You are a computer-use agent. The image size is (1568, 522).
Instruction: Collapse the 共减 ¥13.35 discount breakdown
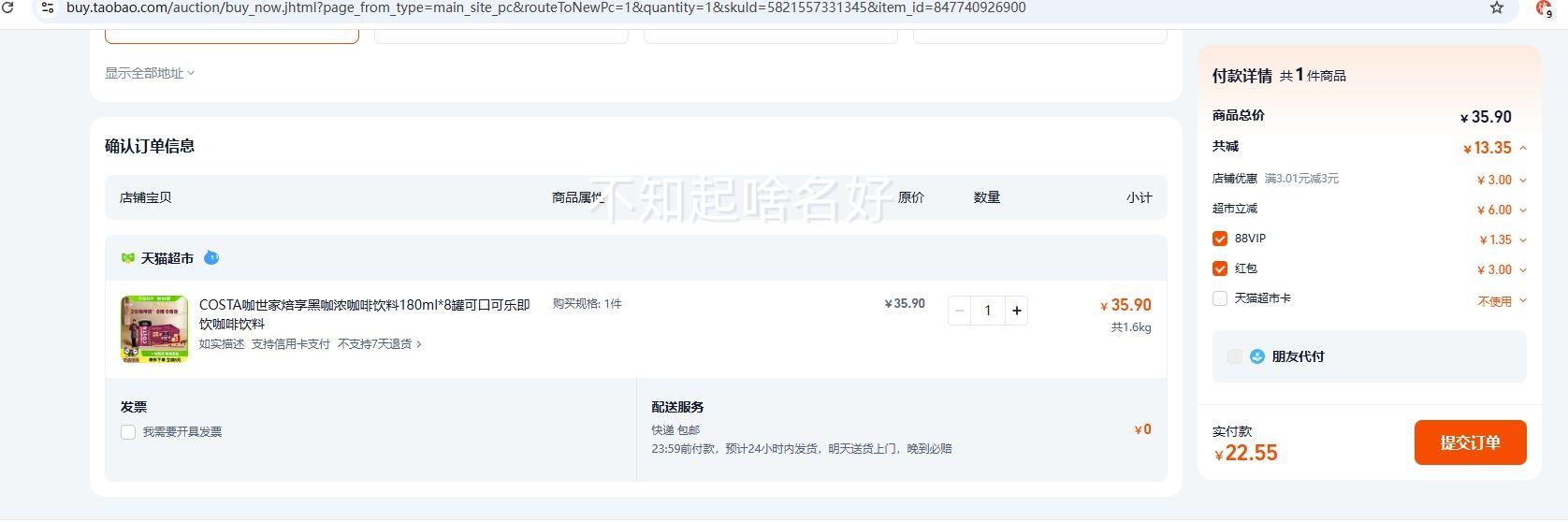point(1523,148)
